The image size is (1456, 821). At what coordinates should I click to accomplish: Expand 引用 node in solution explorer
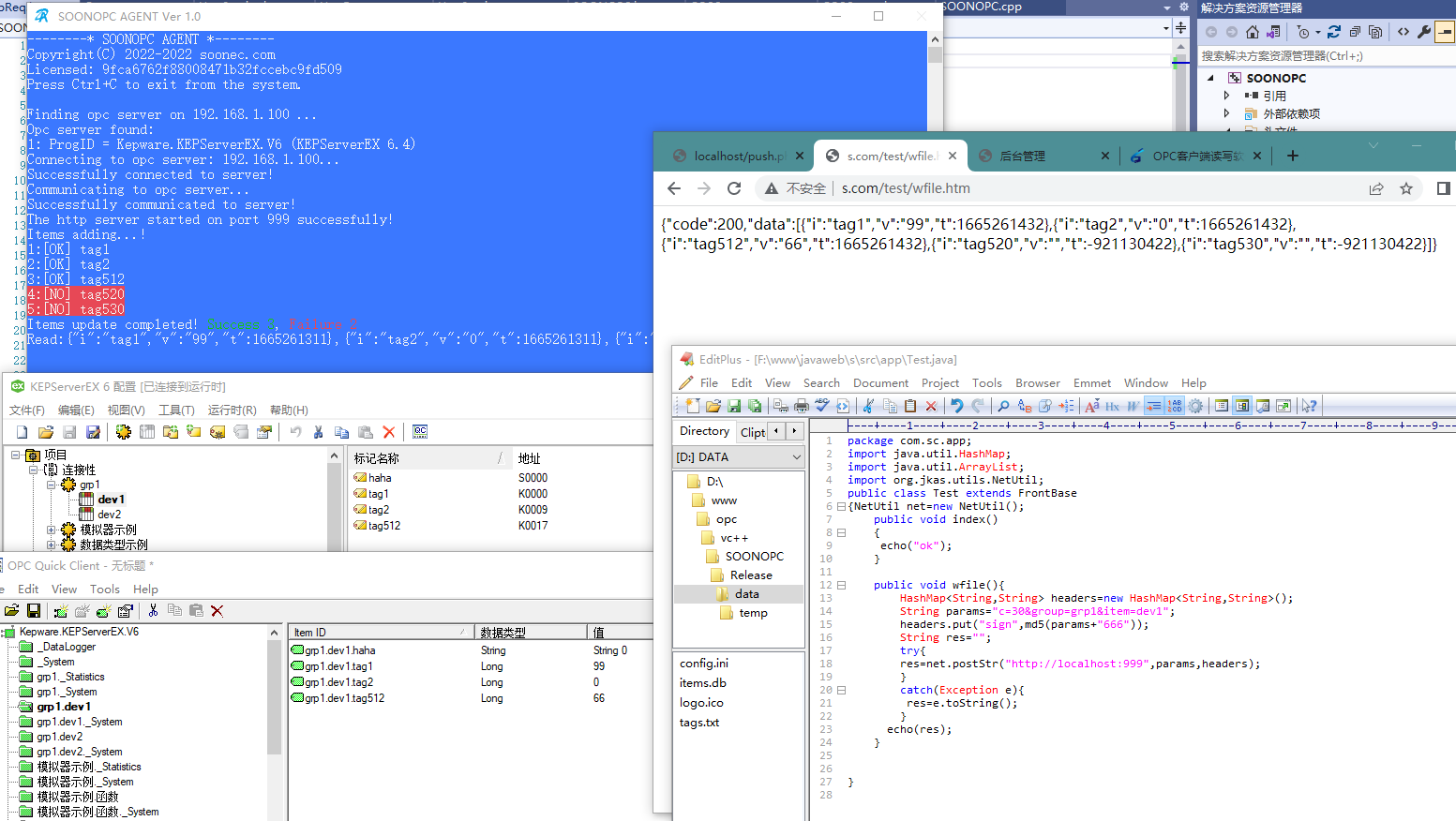point(1226,96)
